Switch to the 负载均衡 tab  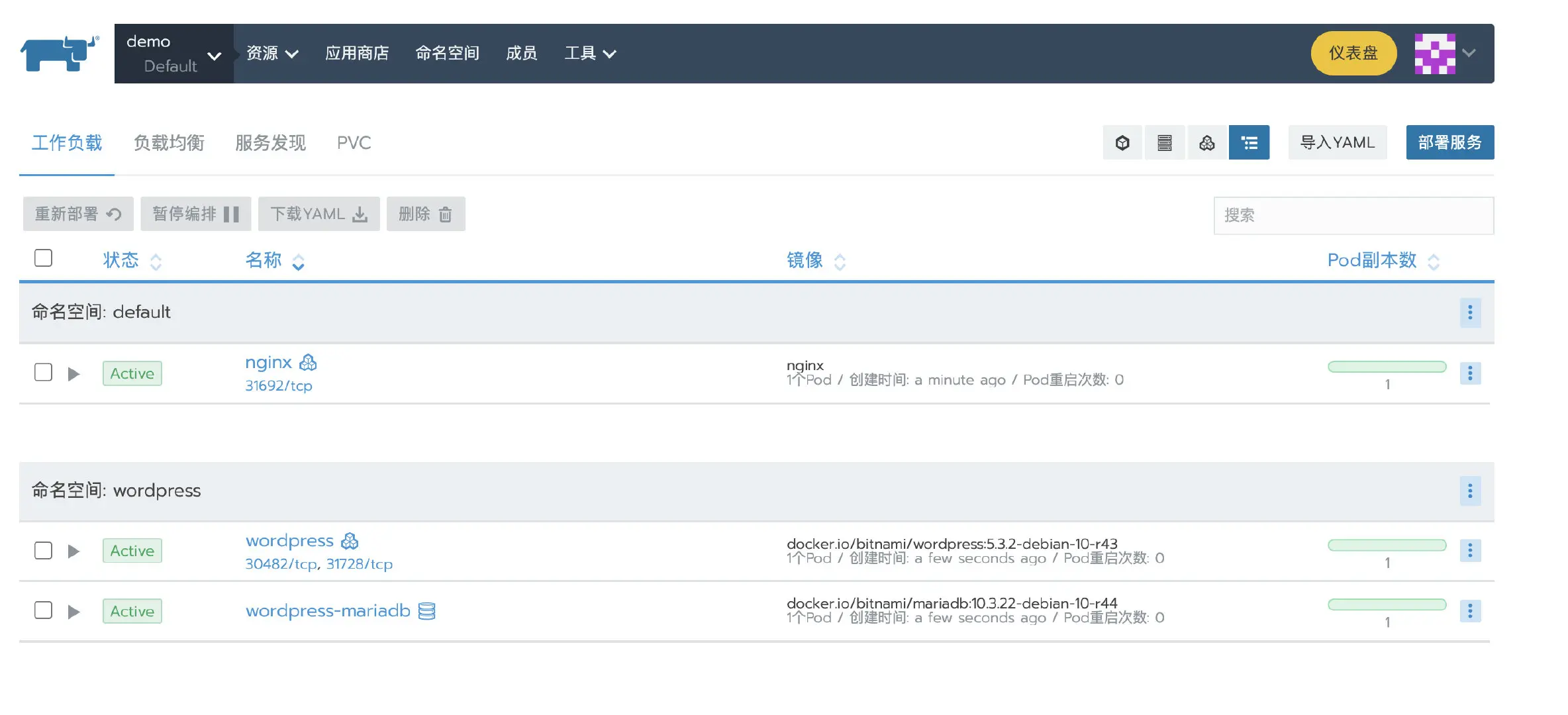coord(169,142)
